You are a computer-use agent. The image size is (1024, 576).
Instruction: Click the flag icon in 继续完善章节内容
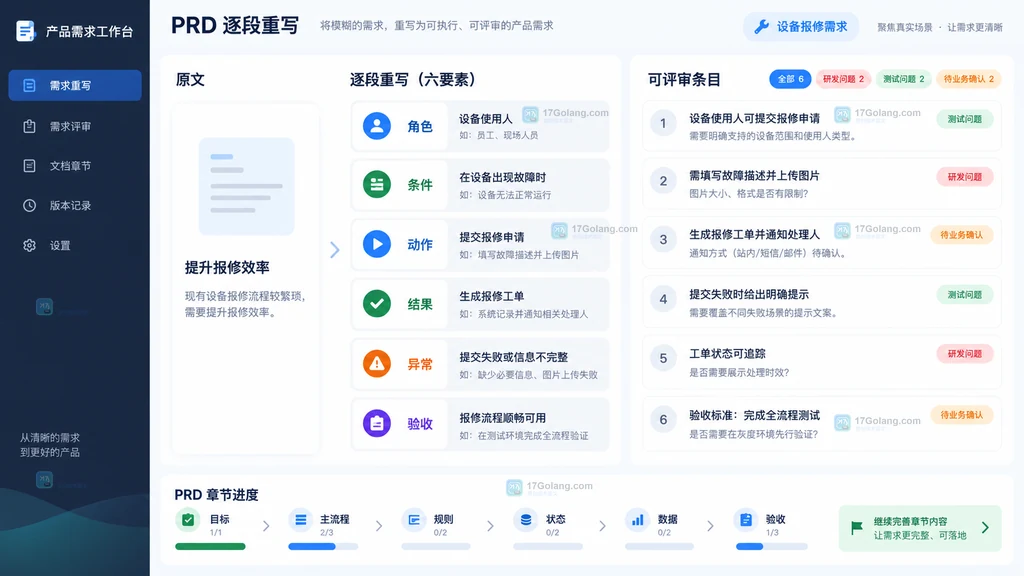click(857, 527)
